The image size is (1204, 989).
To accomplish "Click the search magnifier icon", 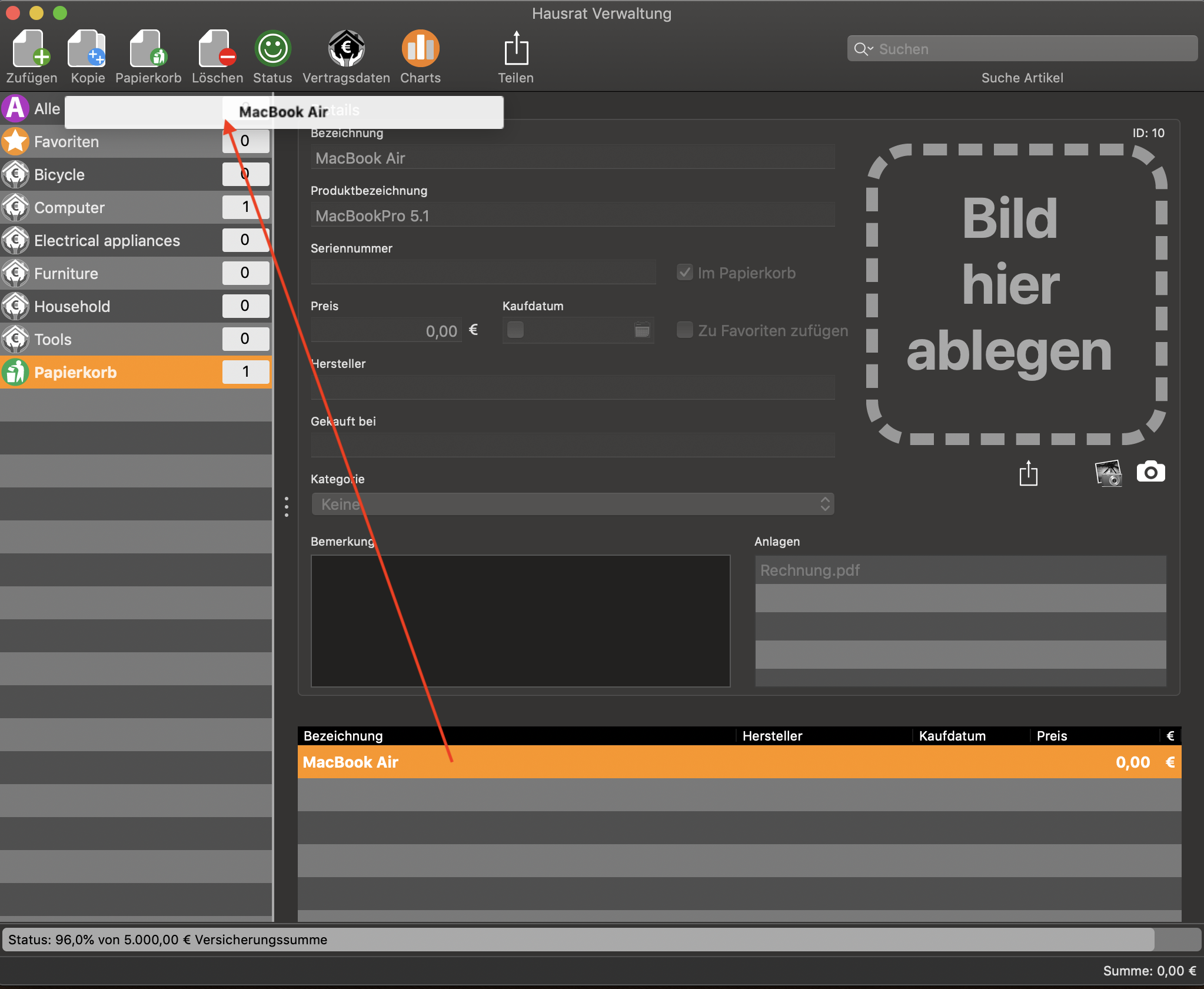I will [863, 49].
